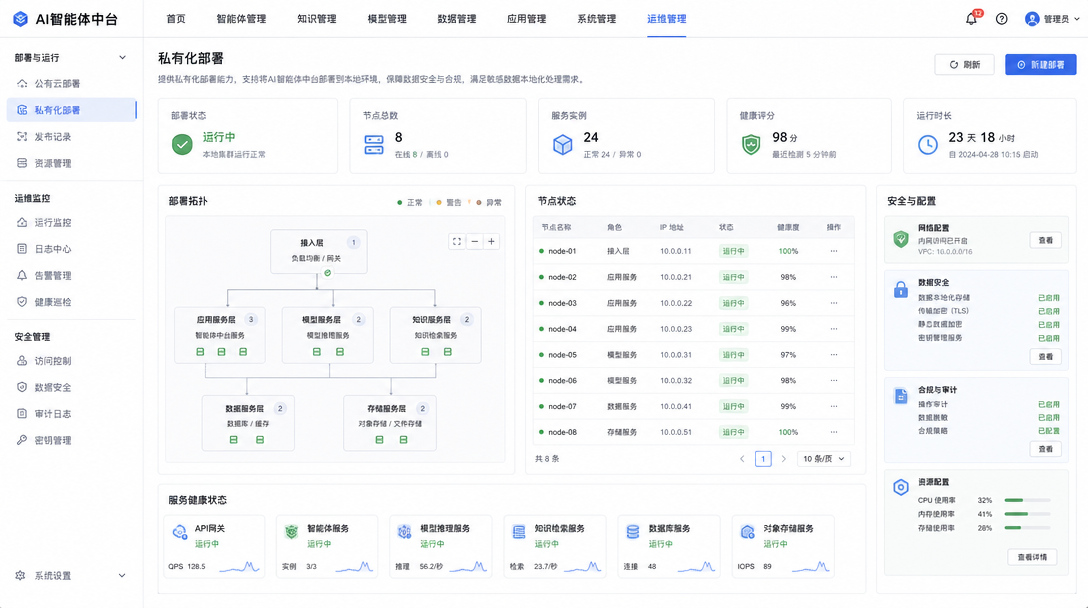Click the 资源配置 hexagon icon

(x=901, y=487)
